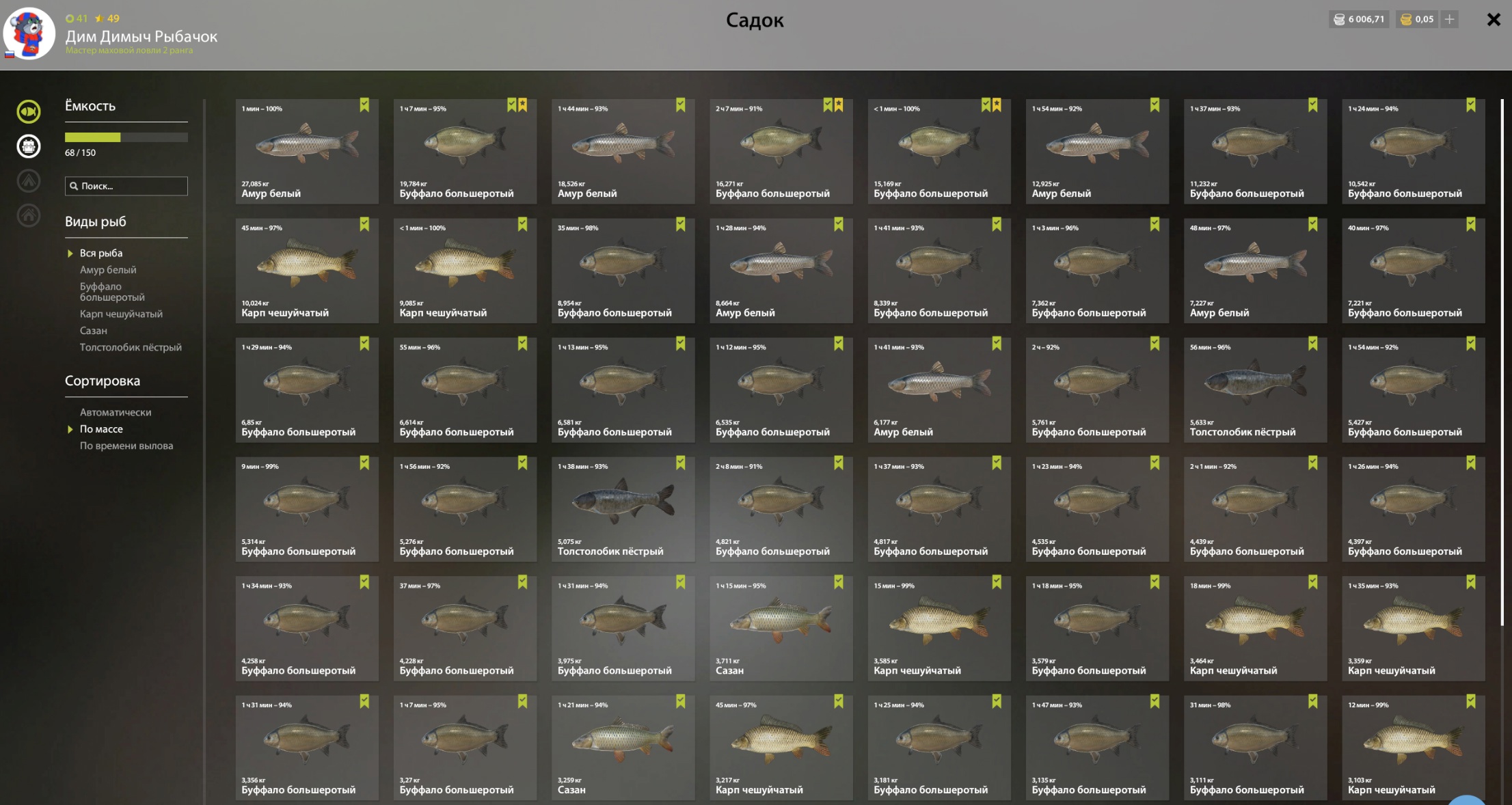
Task: Toggle bookmark on 27,085 kg Амур белый
Action: (x=364, y=105)
